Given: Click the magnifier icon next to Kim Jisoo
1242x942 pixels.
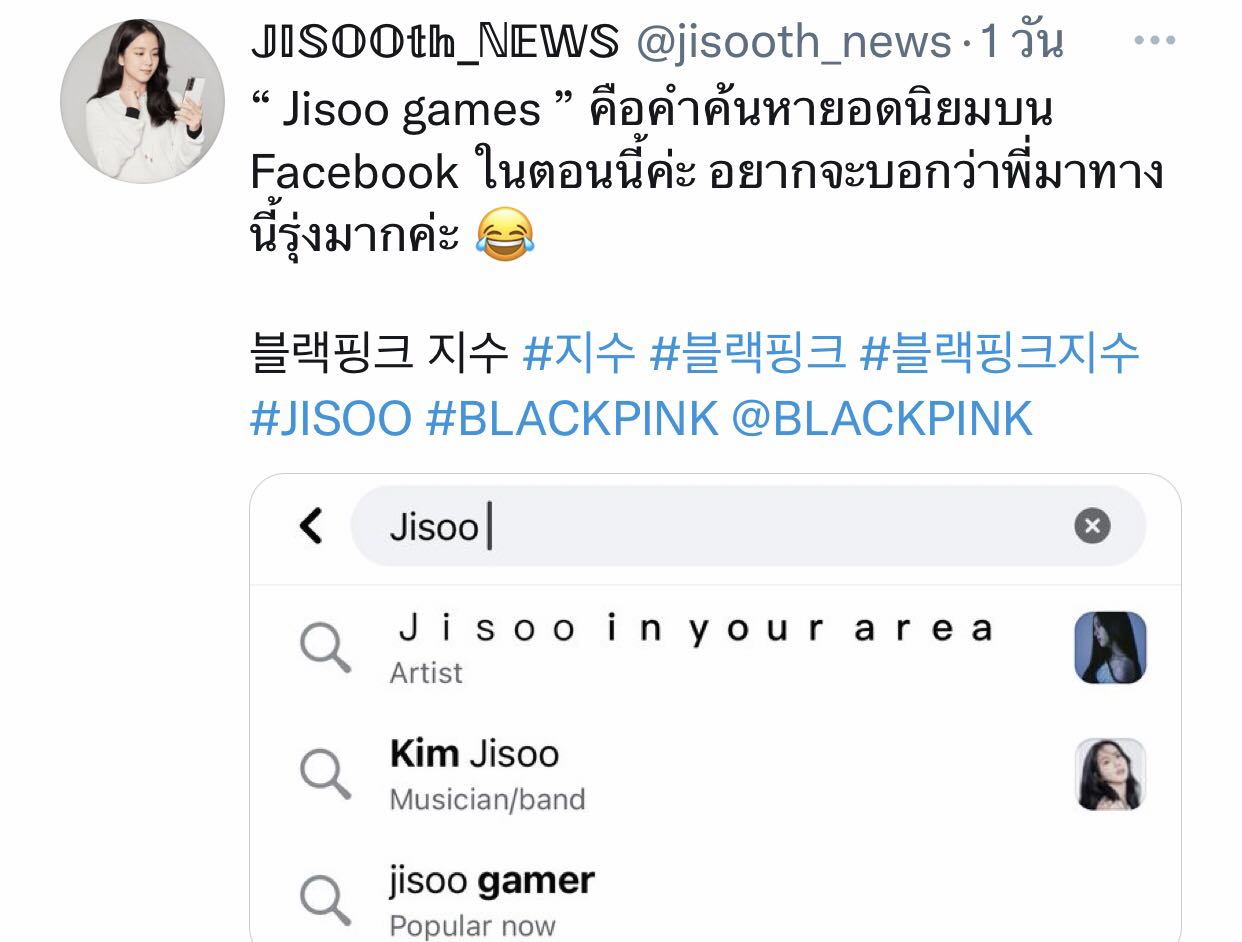Looking at the screenshot, I should 325,774.
